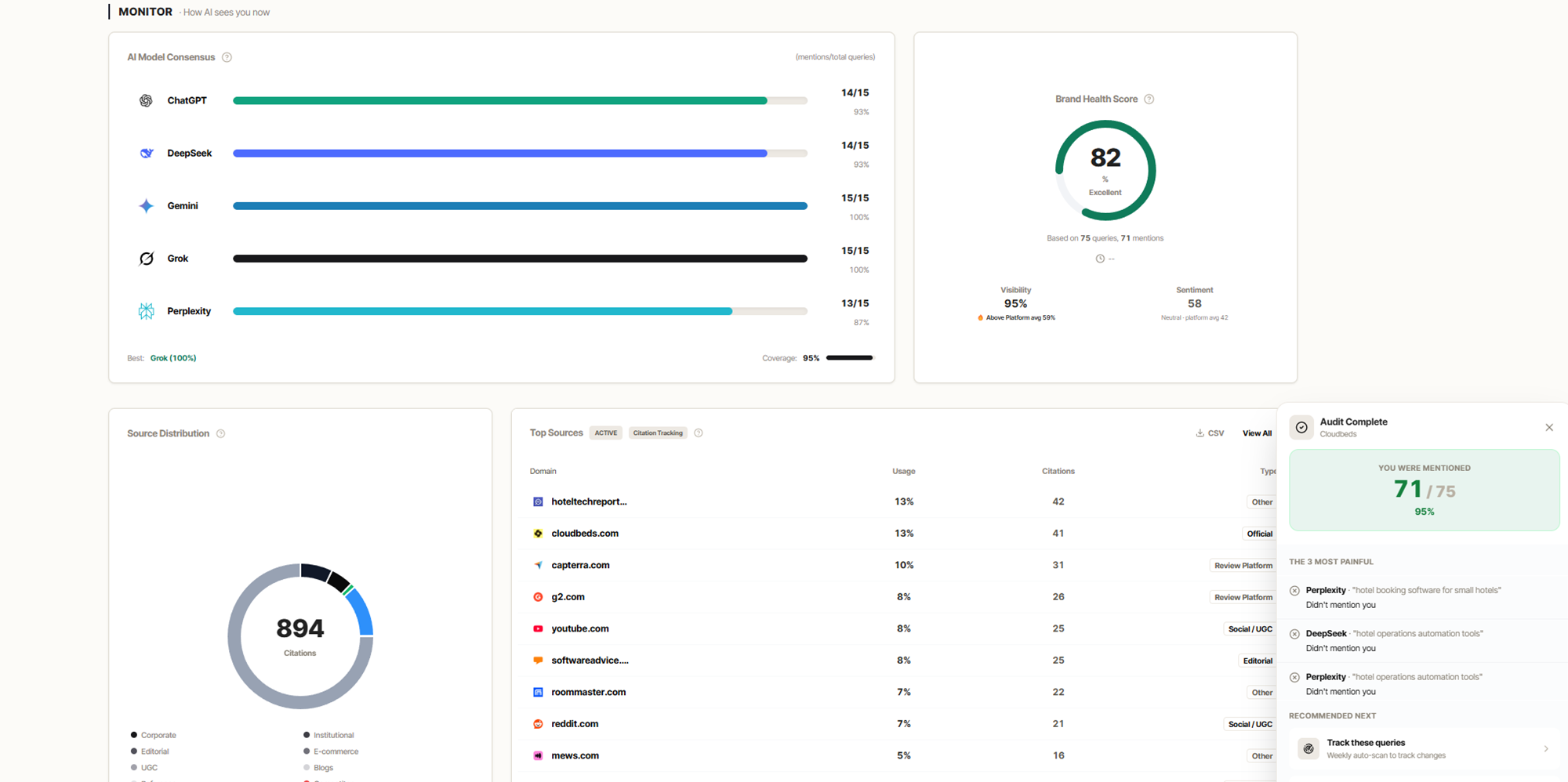Click the g2.com favicon

[538, 597]
